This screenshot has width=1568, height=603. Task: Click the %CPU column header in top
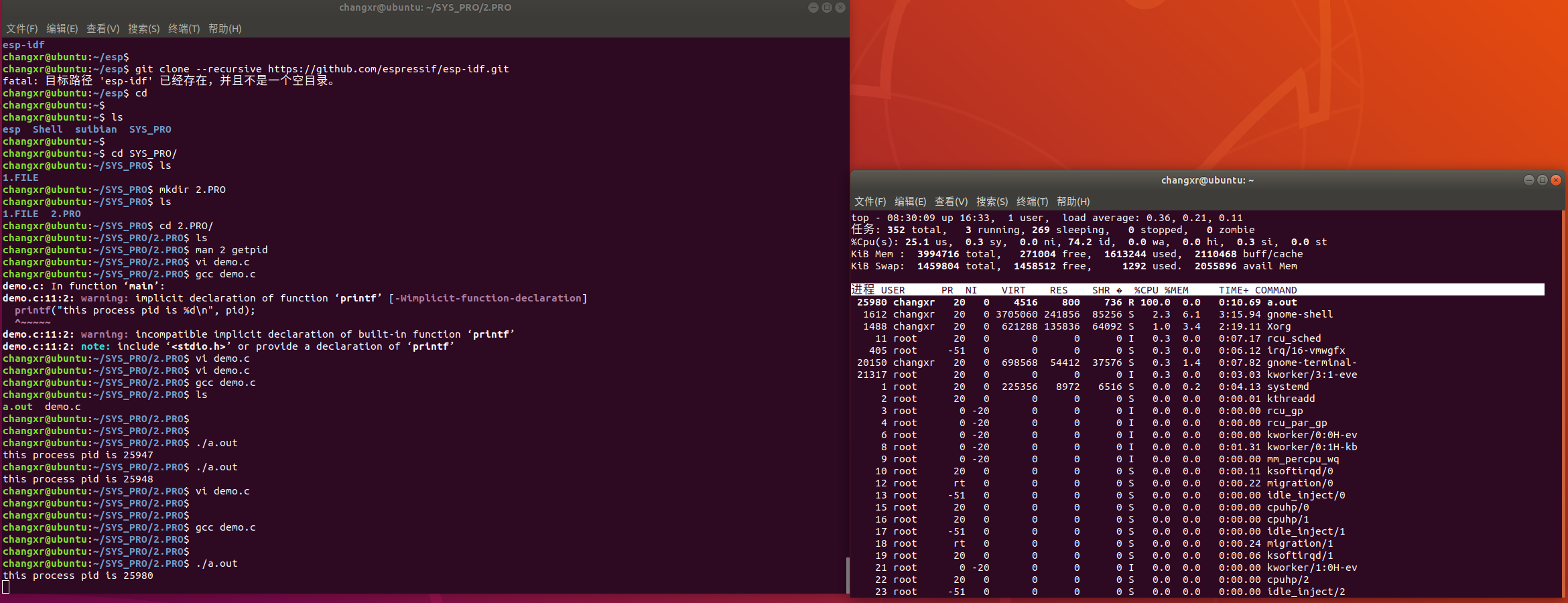[1146, 290]
